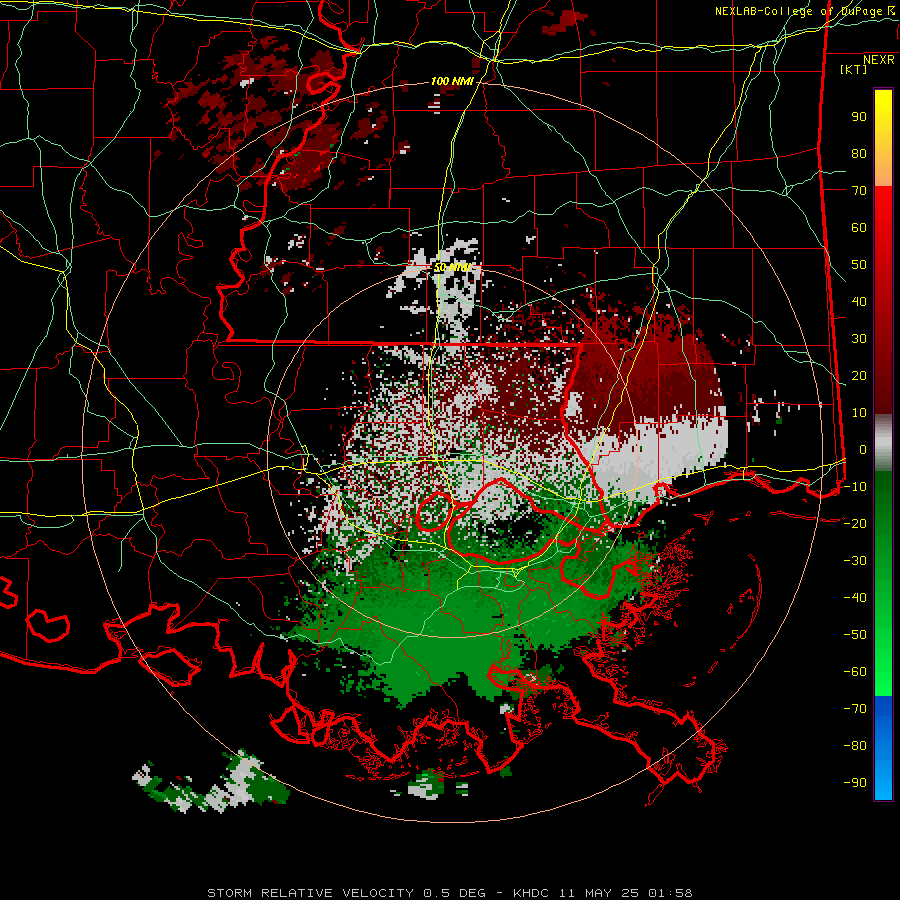Screen dimensions: 900x900
Task: Click the 30 value on the velocity scale
Action: coord(859,339)
